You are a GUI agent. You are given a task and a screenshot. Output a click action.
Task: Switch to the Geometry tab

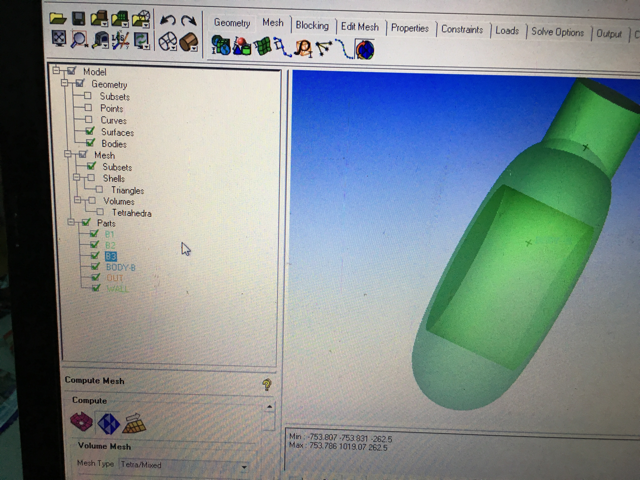(232, 23)
